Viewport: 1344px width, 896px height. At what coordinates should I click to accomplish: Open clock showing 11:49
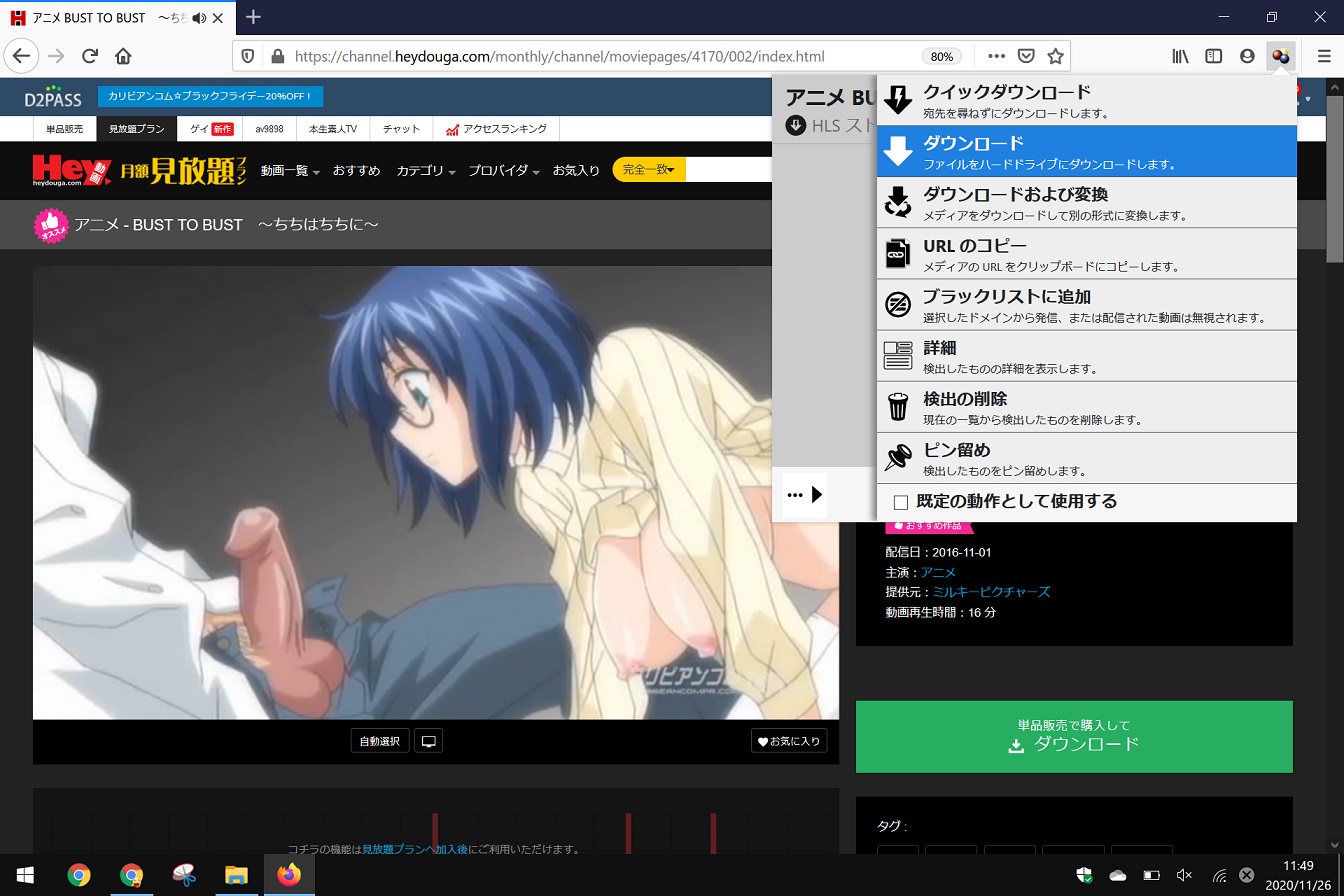tap(1298, 876)
